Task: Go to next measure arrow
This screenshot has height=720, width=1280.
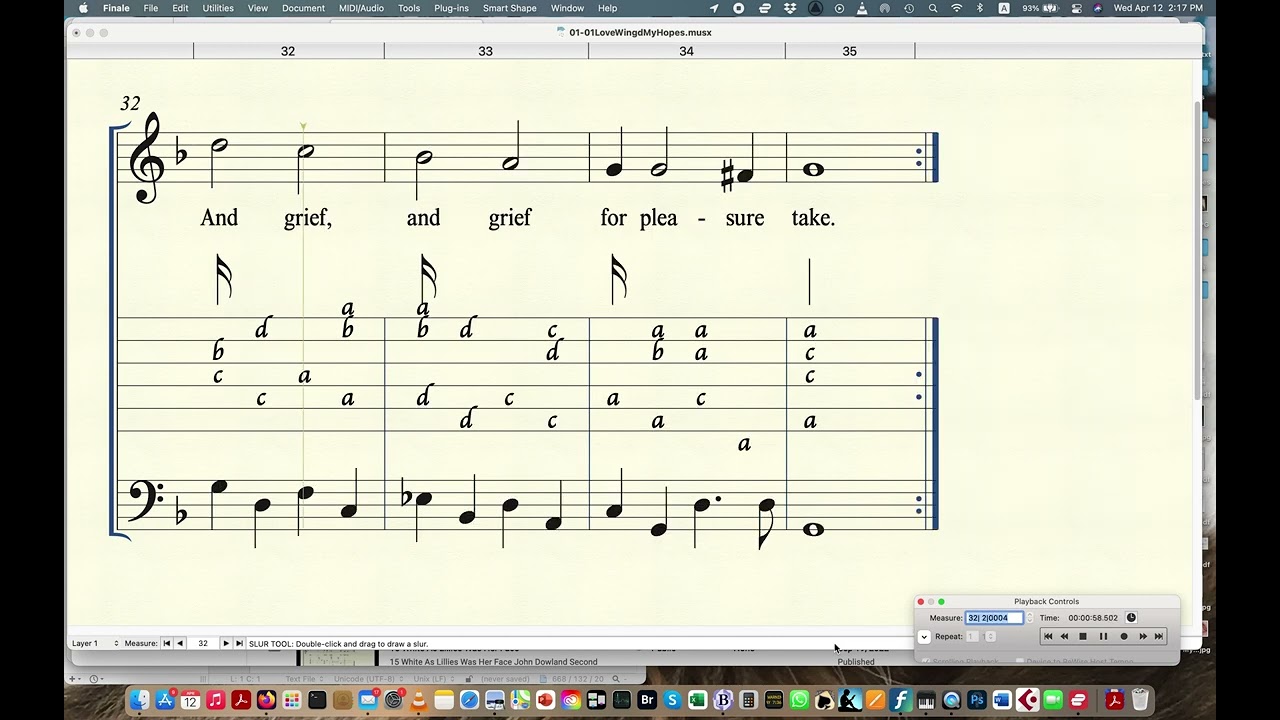Action: click(225, 643)
